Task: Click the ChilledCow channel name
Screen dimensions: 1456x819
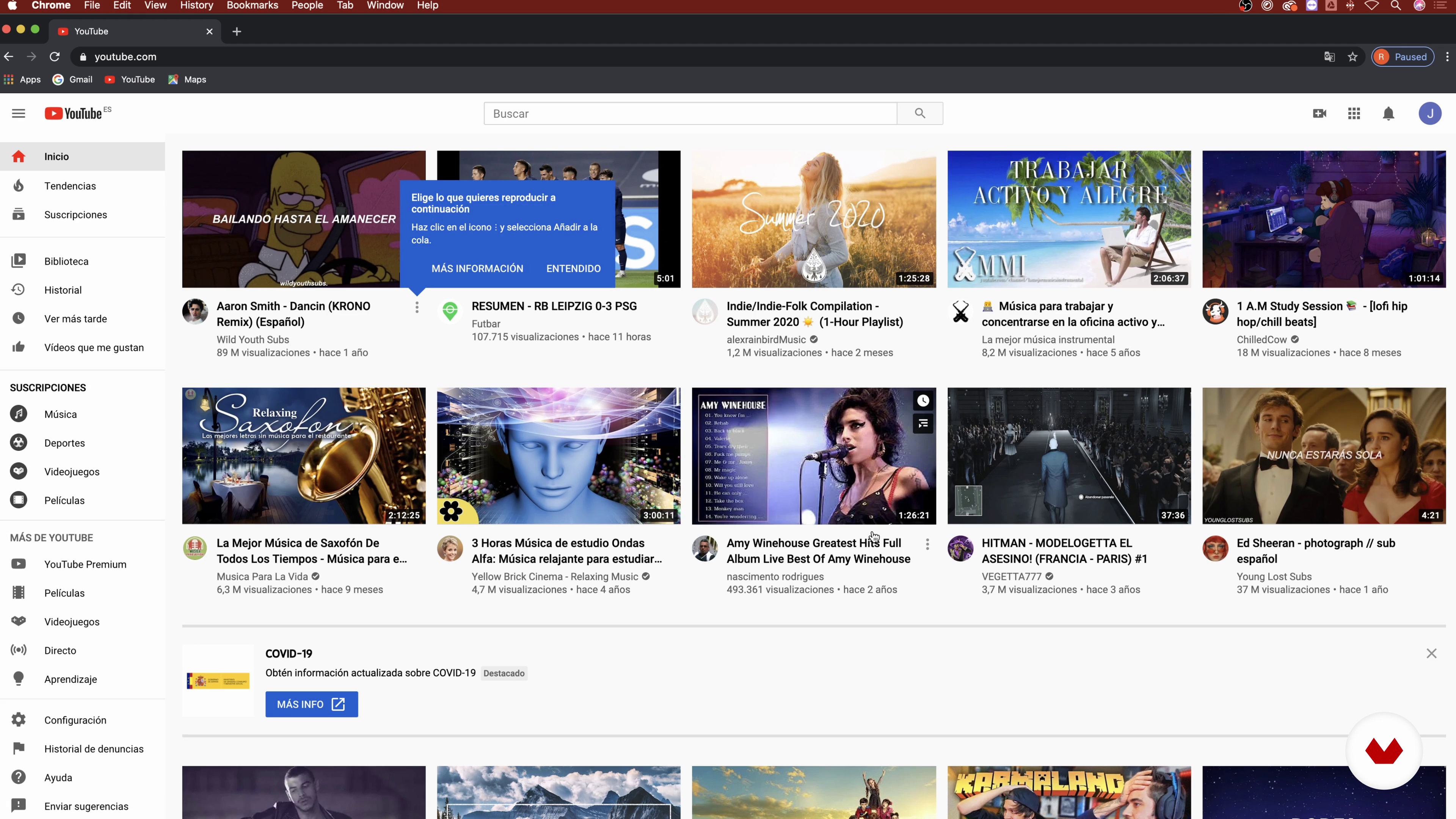Action: click(1261, 339)
